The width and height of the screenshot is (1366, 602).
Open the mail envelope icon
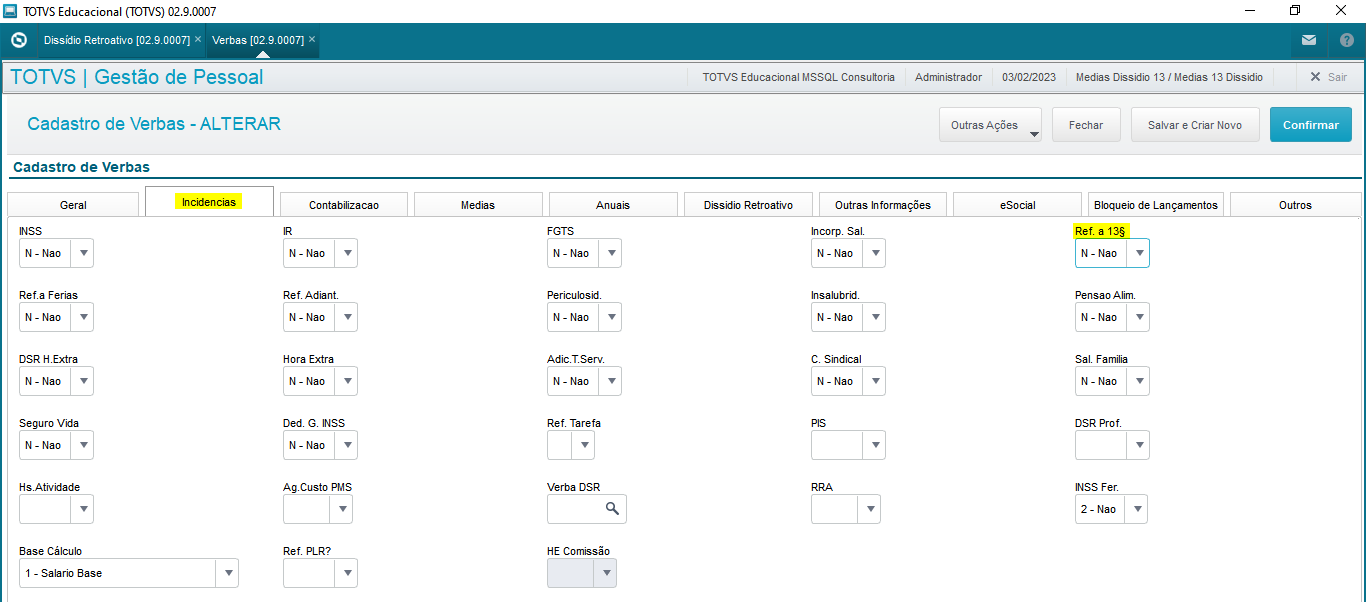(x=1309, y=40)
